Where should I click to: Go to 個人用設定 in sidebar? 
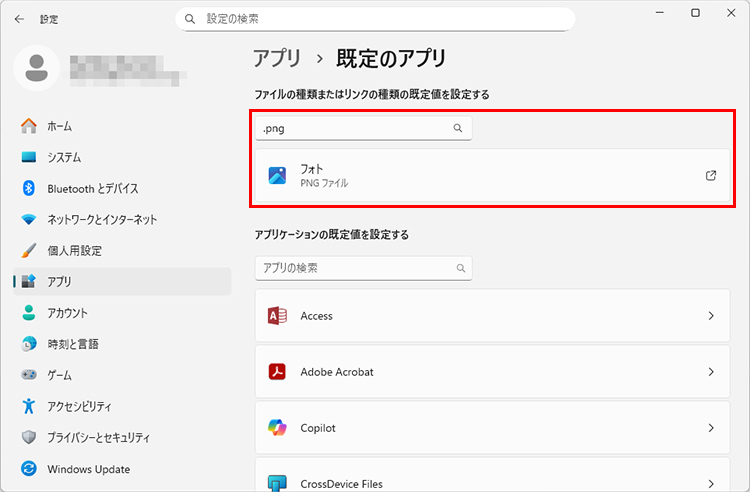pos(74,250)
